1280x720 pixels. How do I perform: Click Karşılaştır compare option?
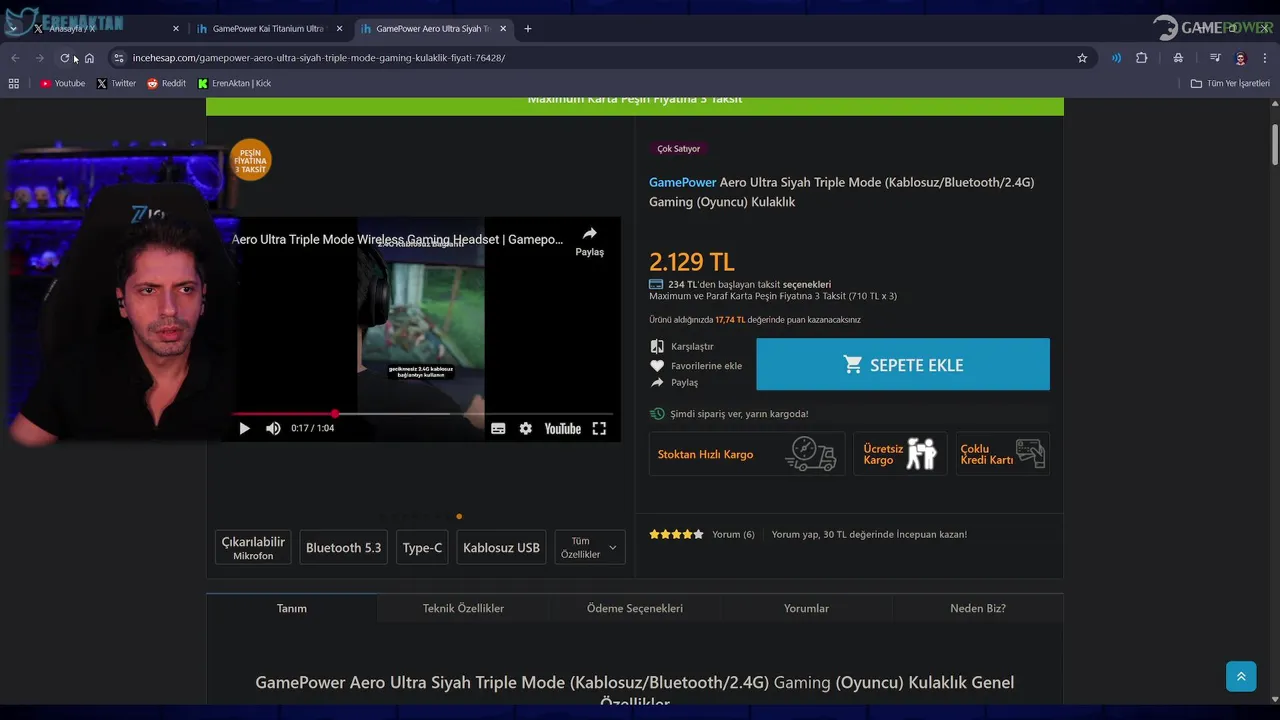pos(682,346)
